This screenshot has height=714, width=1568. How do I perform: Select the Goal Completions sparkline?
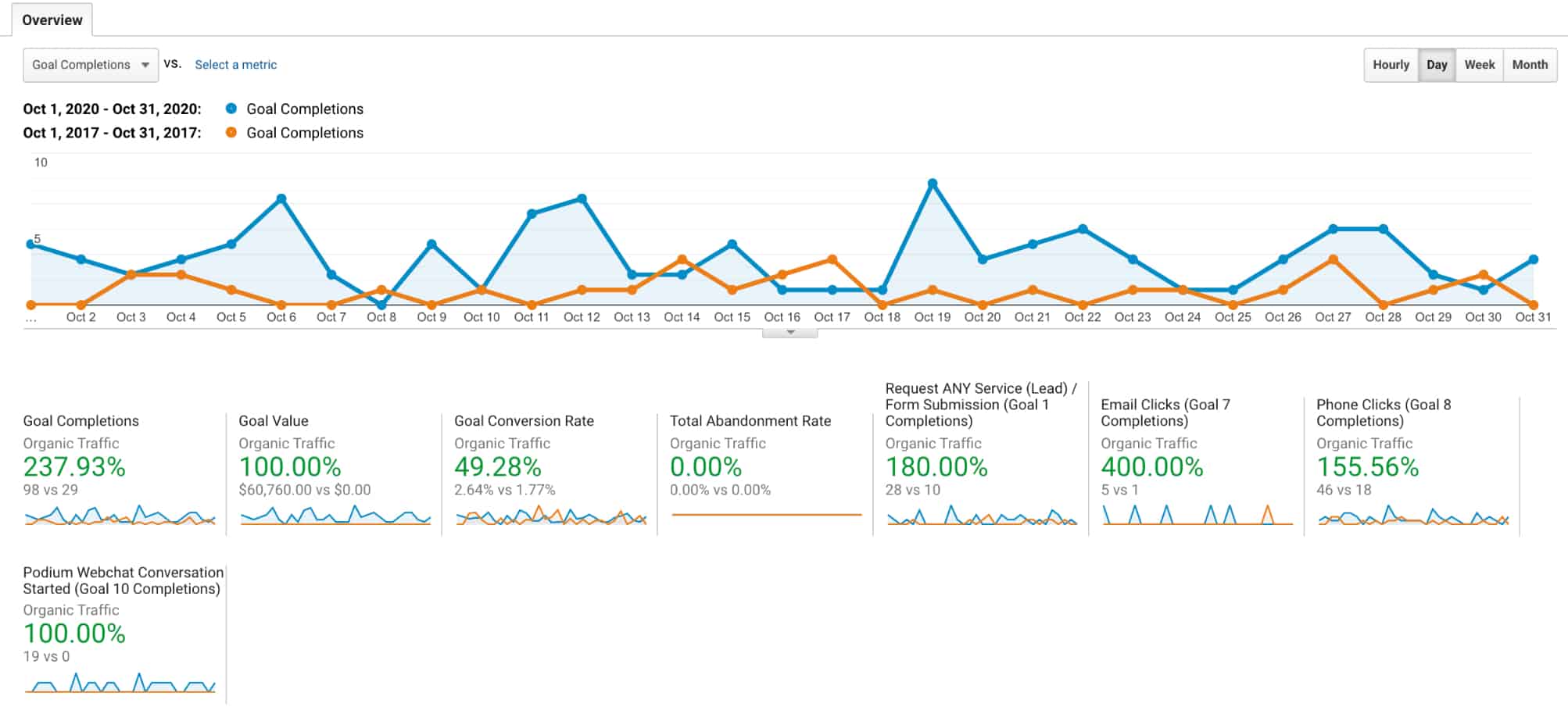click(120, 516)
